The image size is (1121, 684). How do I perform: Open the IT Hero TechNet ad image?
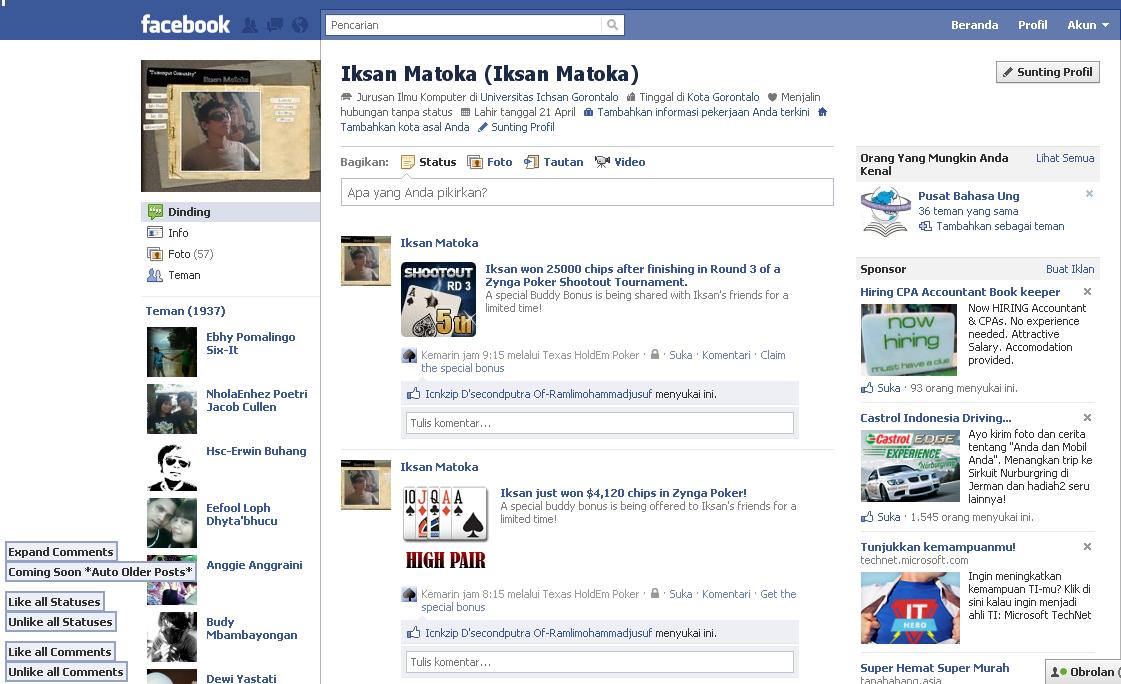pos(910,608)
